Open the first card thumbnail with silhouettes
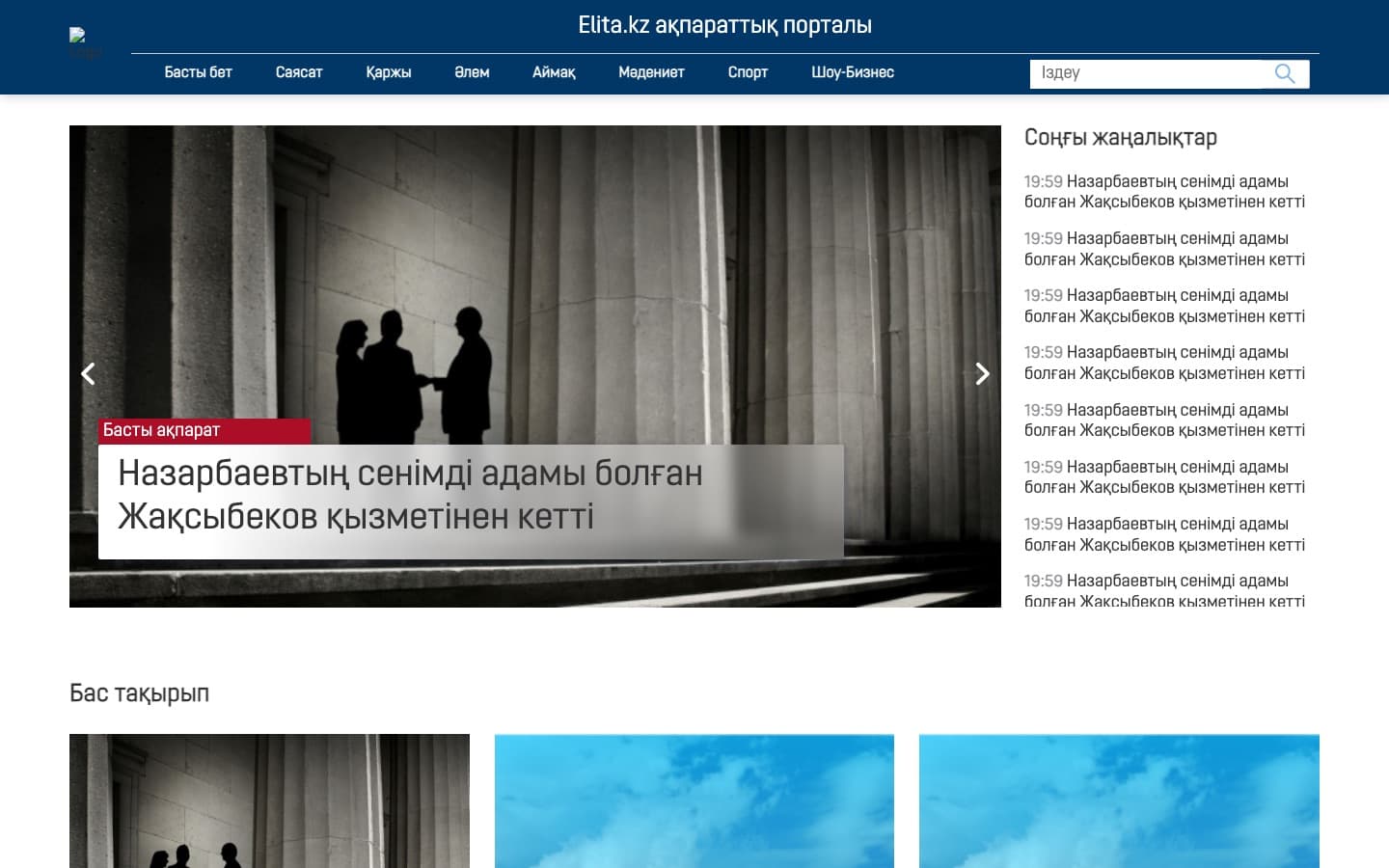Screen dimensions: 1389x868 (x=269, y=800)
